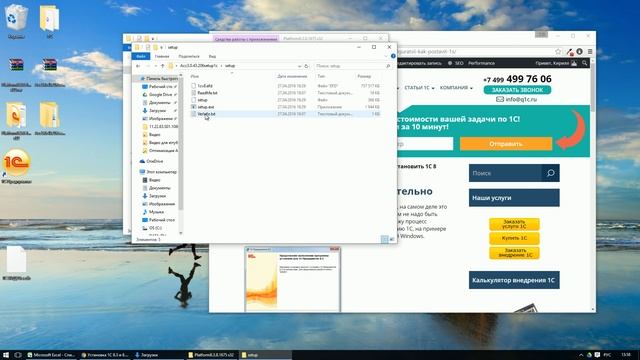Sort files by Имя column

tap(194, 76)
